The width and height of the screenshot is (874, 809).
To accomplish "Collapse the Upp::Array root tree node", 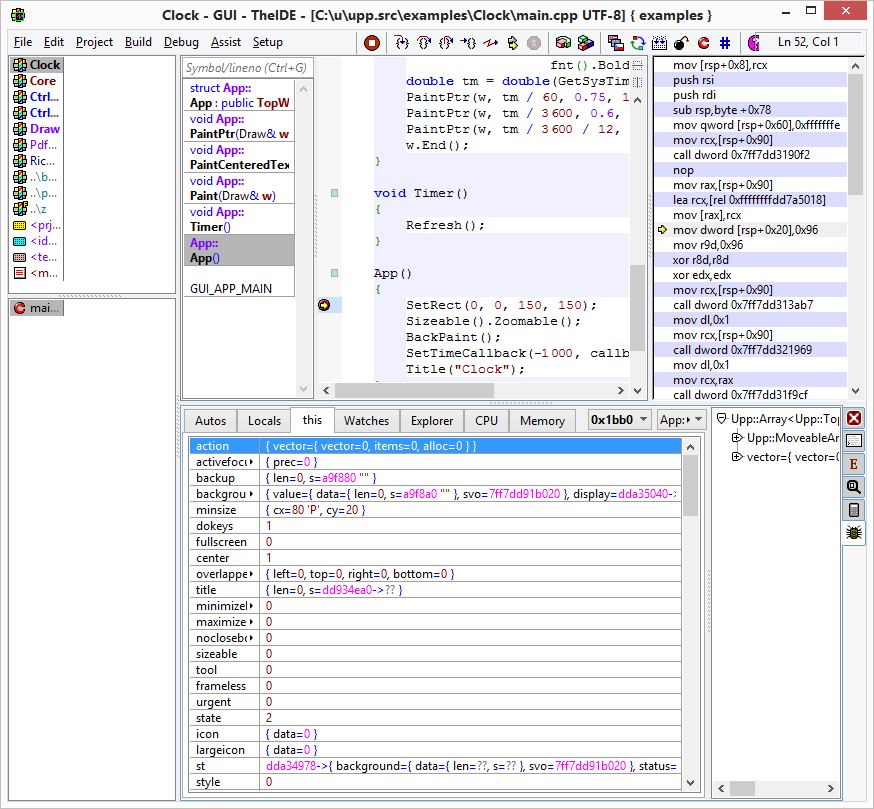I will (x=722, y=420).
